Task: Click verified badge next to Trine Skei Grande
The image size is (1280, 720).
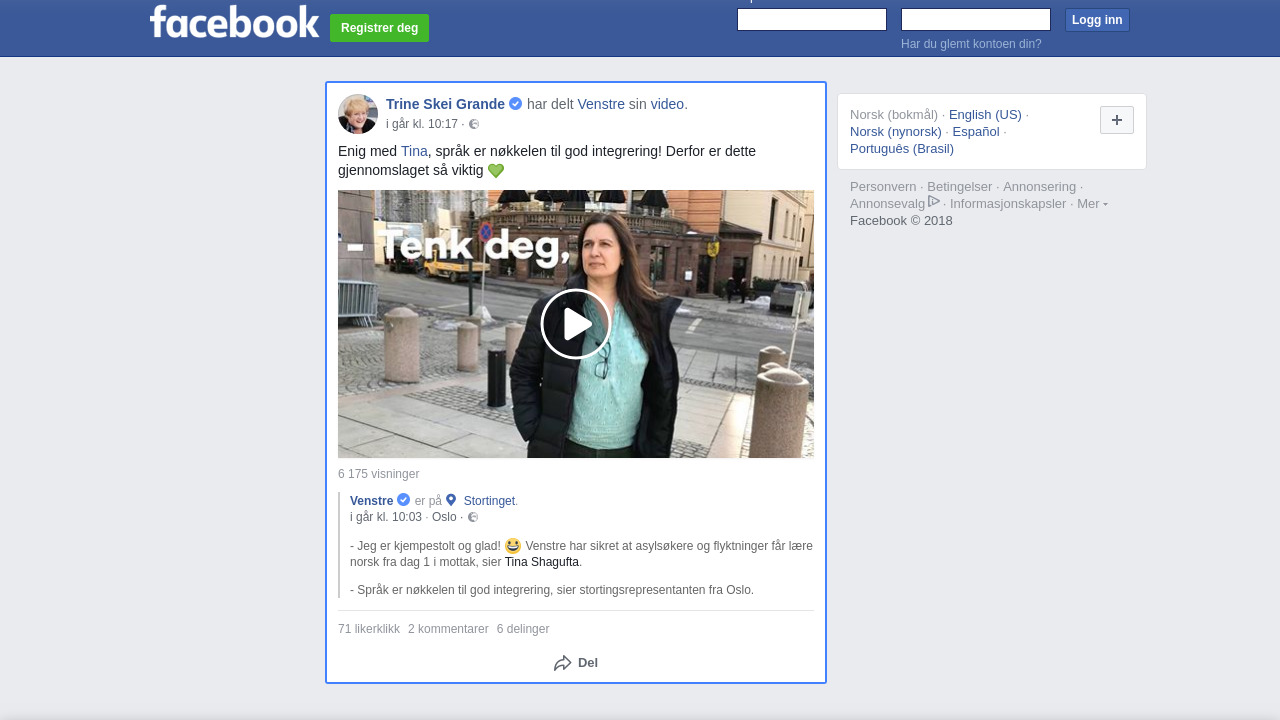Action: (516, 104)
